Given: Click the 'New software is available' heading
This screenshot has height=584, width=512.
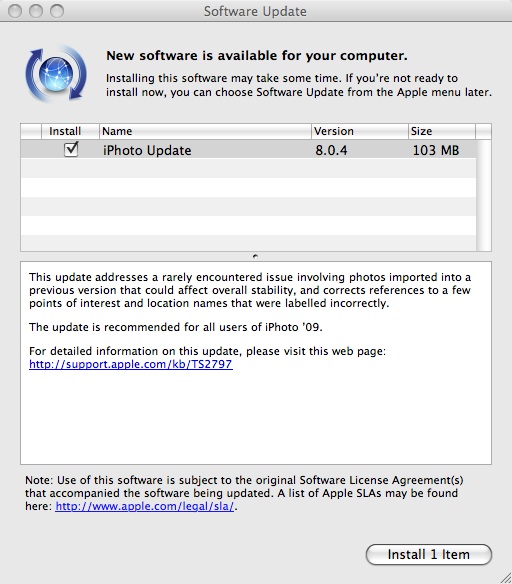Looking at the screenshot, I should (x=257, y=55).
